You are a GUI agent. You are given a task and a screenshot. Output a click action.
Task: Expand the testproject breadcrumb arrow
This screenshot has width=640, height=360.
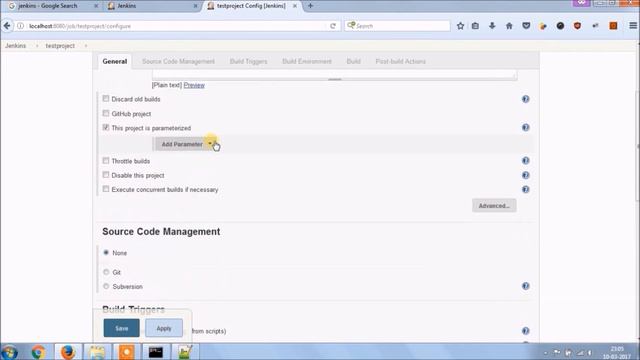(x=86, y=46)
